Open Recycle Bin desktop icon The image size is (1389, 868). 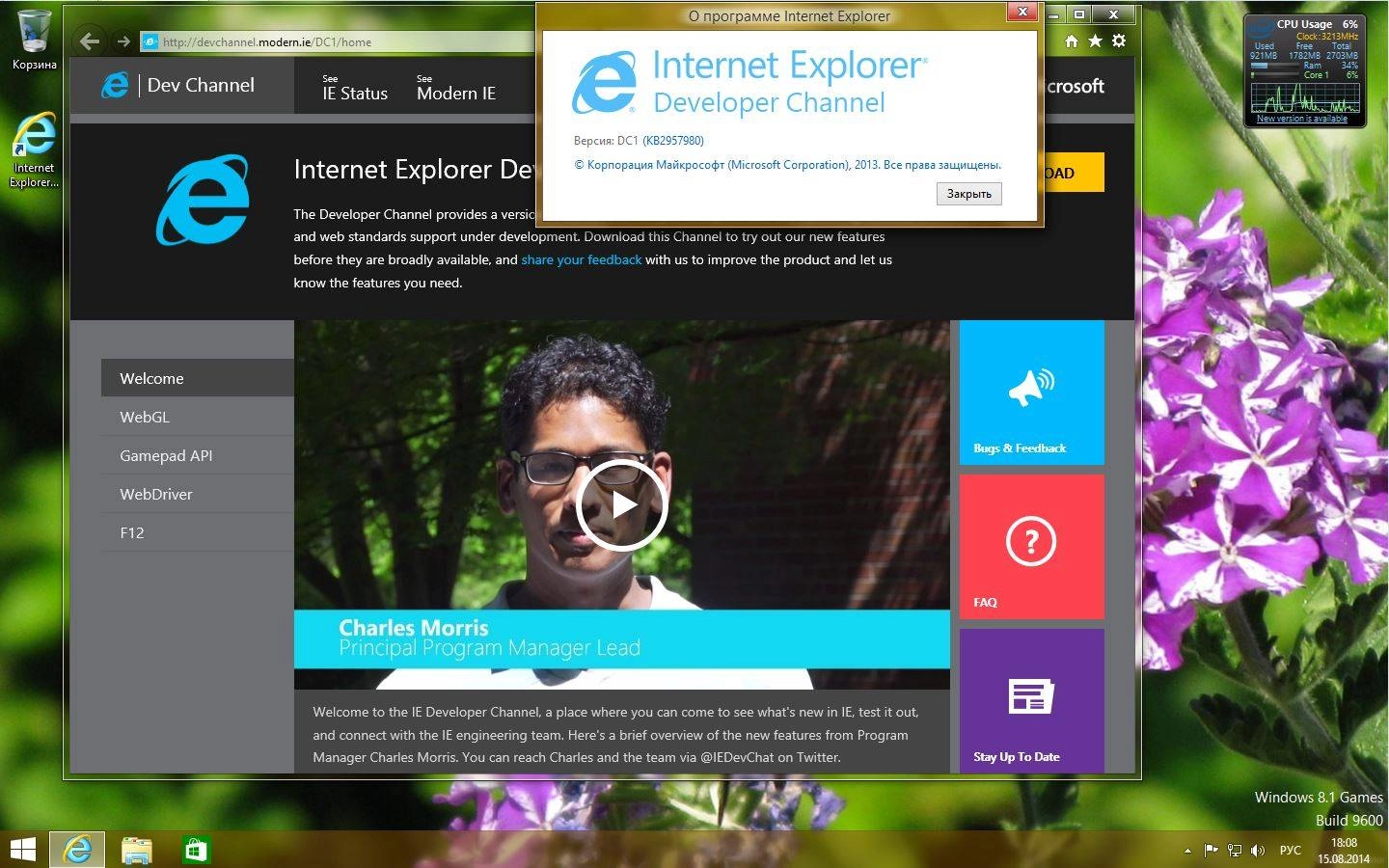(x=34, y=41)
